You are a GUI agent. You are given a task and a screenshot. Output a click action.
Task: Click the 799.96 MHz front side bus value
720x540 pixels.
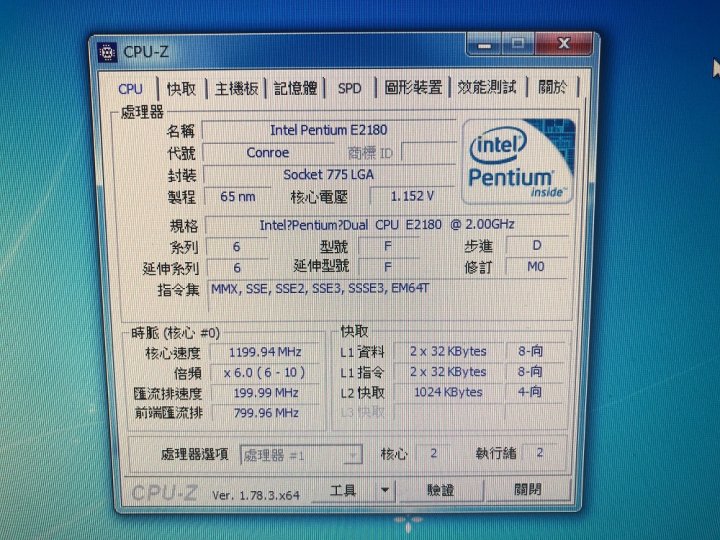265,413
